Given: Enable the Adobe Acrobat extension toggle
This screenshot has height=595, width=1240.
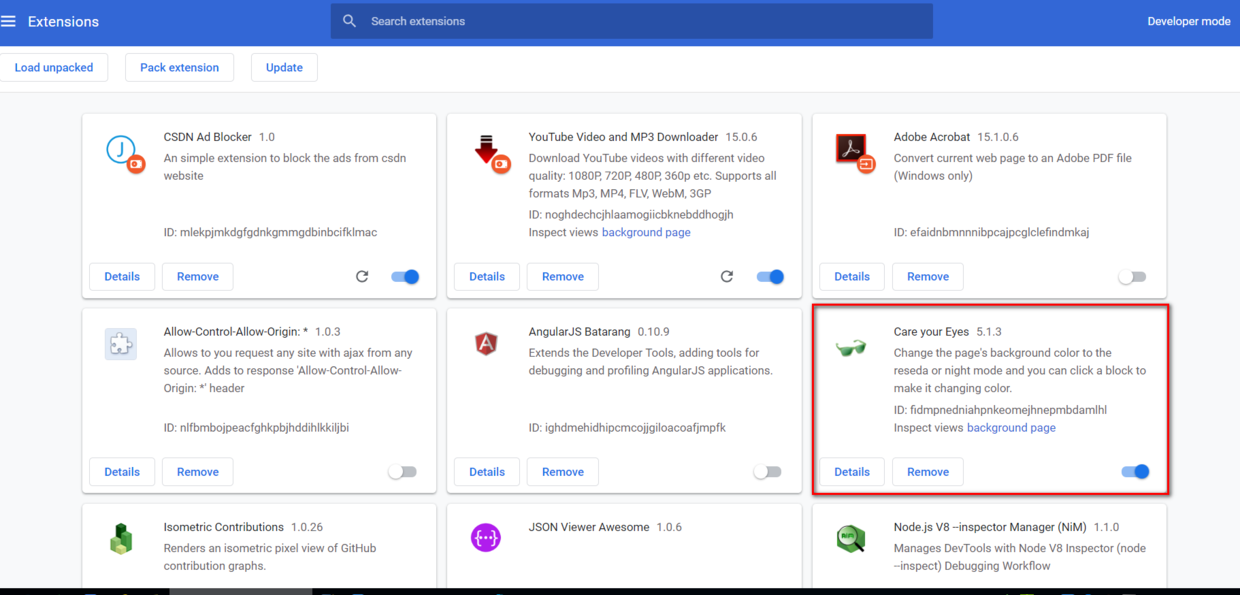Looking at the screenshot, I should [x=1132, y=277].
